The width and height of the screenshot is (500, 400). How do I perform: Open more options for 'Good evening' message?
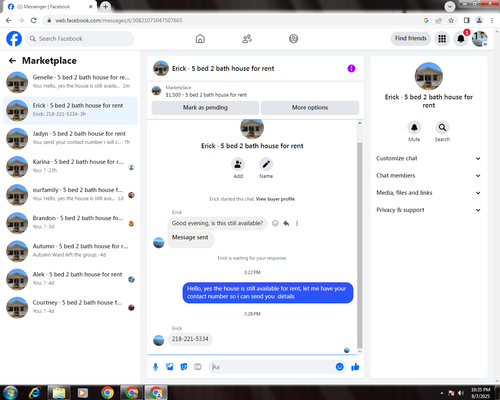297,223
